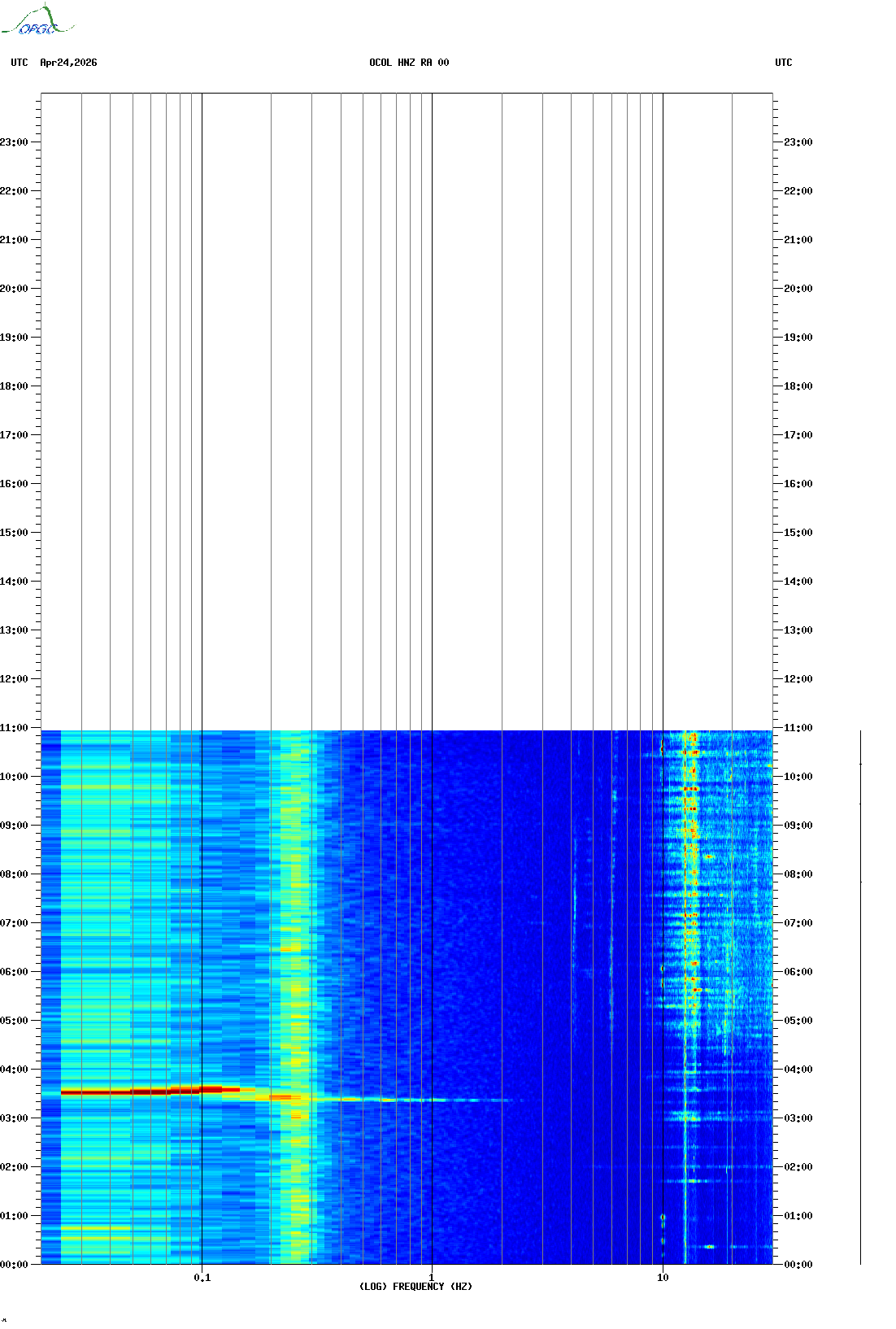Click the left axis 23:00 label
This screenshot has height=1329, width=896.
(x=14, y=142)
